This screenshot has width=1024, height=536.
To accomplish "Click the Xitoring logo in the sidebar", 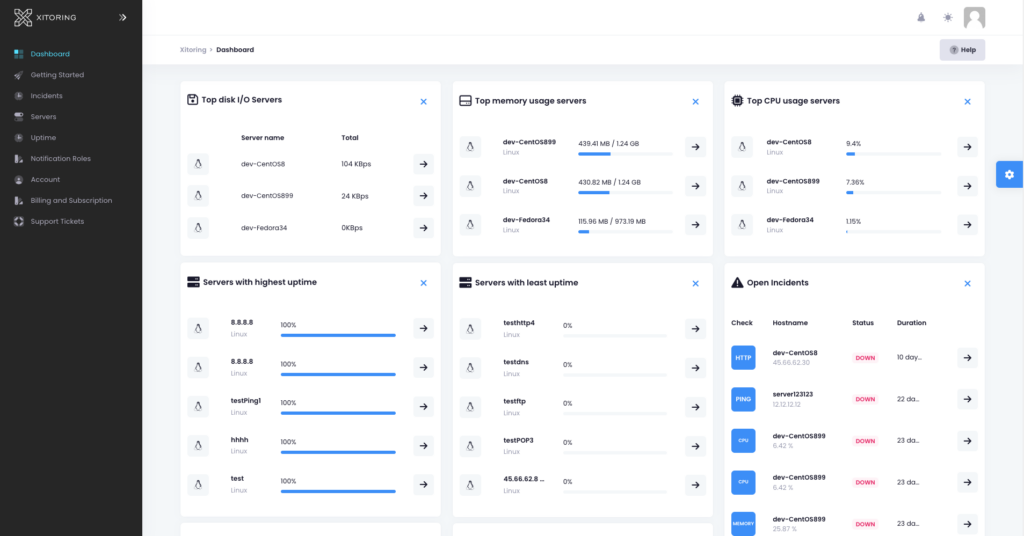I will [45, 18].
